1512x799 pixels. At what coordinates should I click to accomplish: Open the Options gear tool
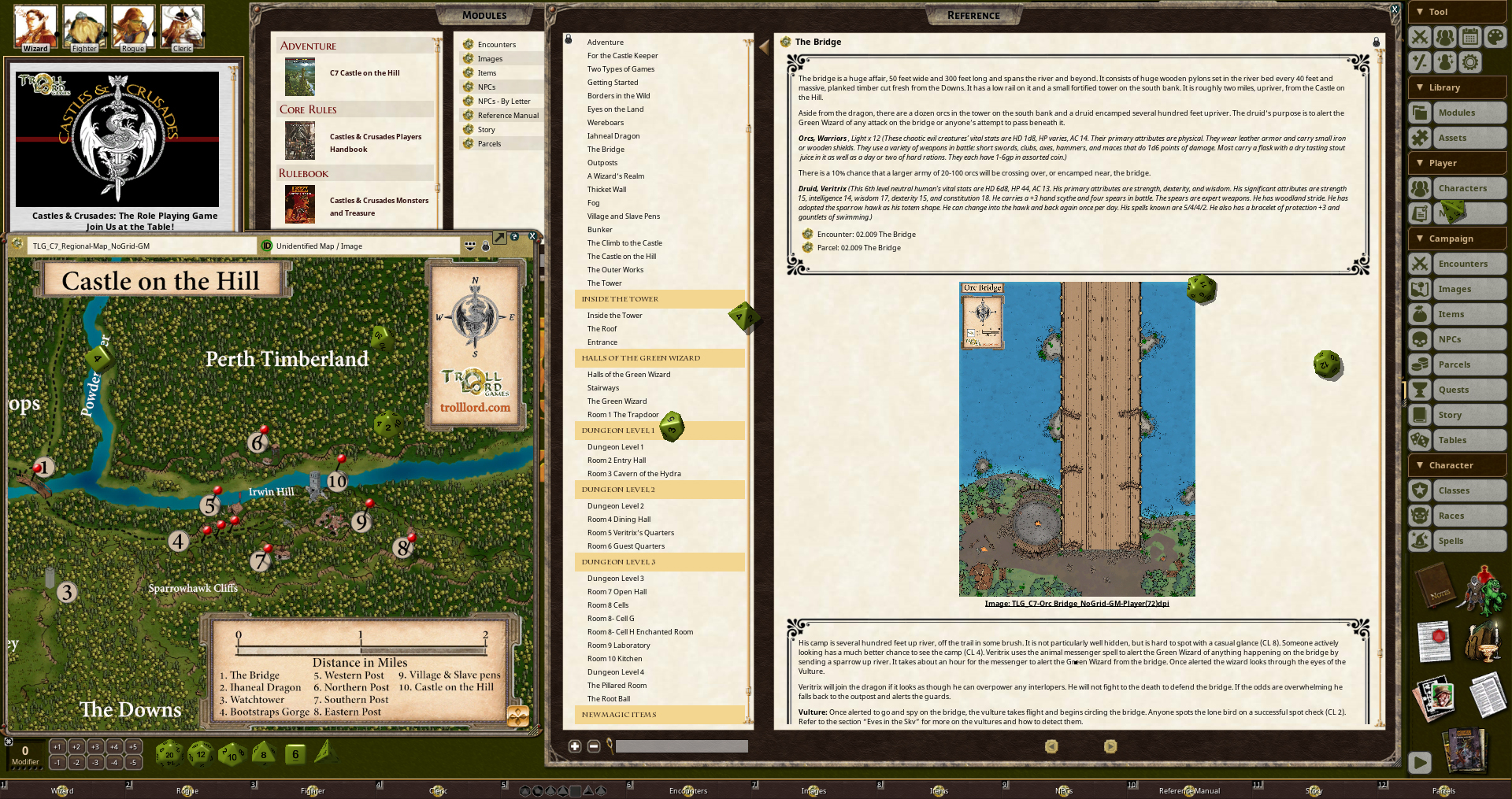pos(1470,62)
